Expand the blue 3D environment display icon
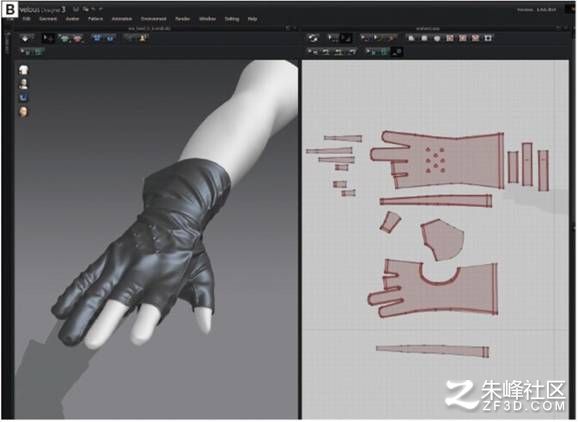578x422 pixels. 24,98
